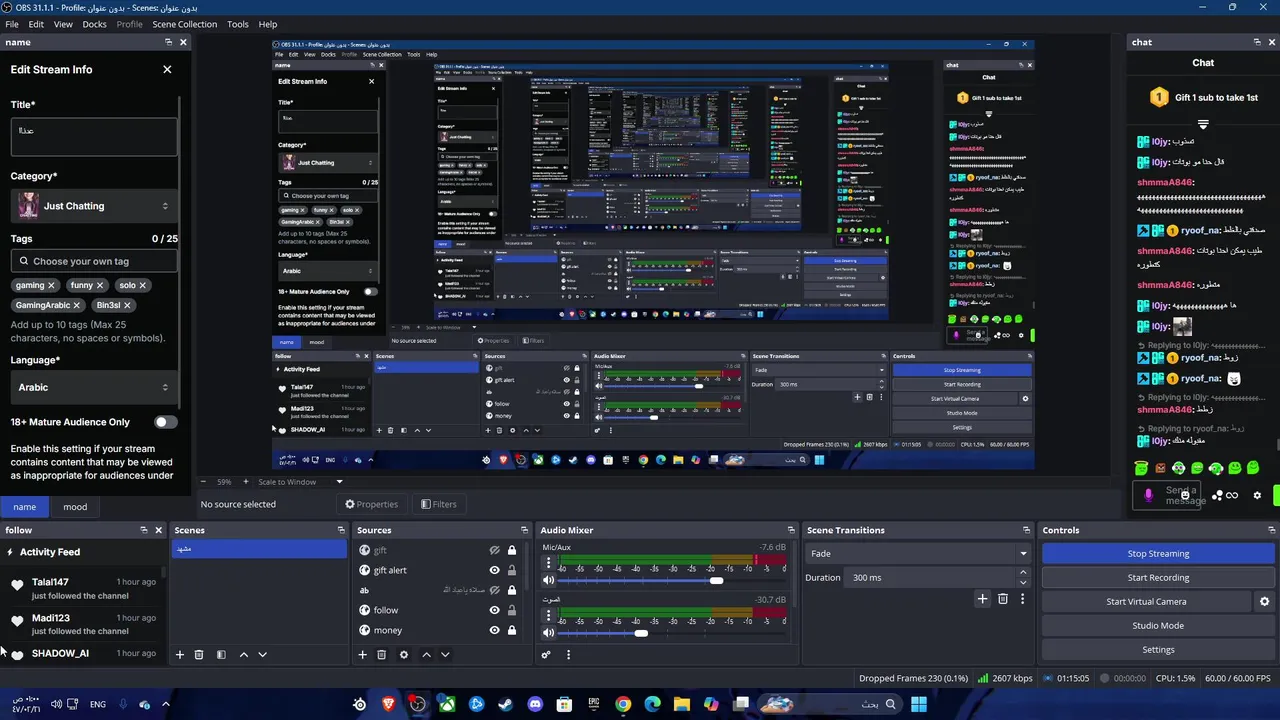1280x720 pixels.
Task: Open the Language Arabic dropdown
Action: pyautogui.click(x=94, y=387)
